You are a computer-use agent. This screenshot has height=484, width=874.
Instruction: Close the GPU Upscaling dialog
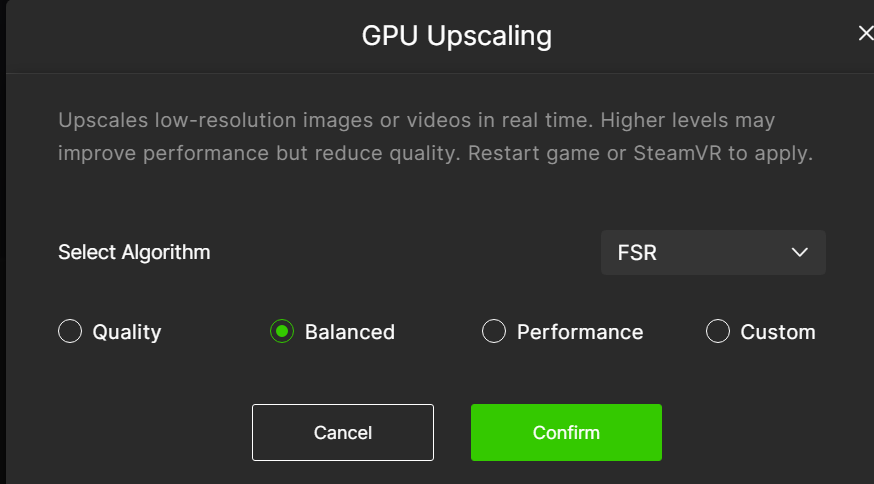pos(866,34)
